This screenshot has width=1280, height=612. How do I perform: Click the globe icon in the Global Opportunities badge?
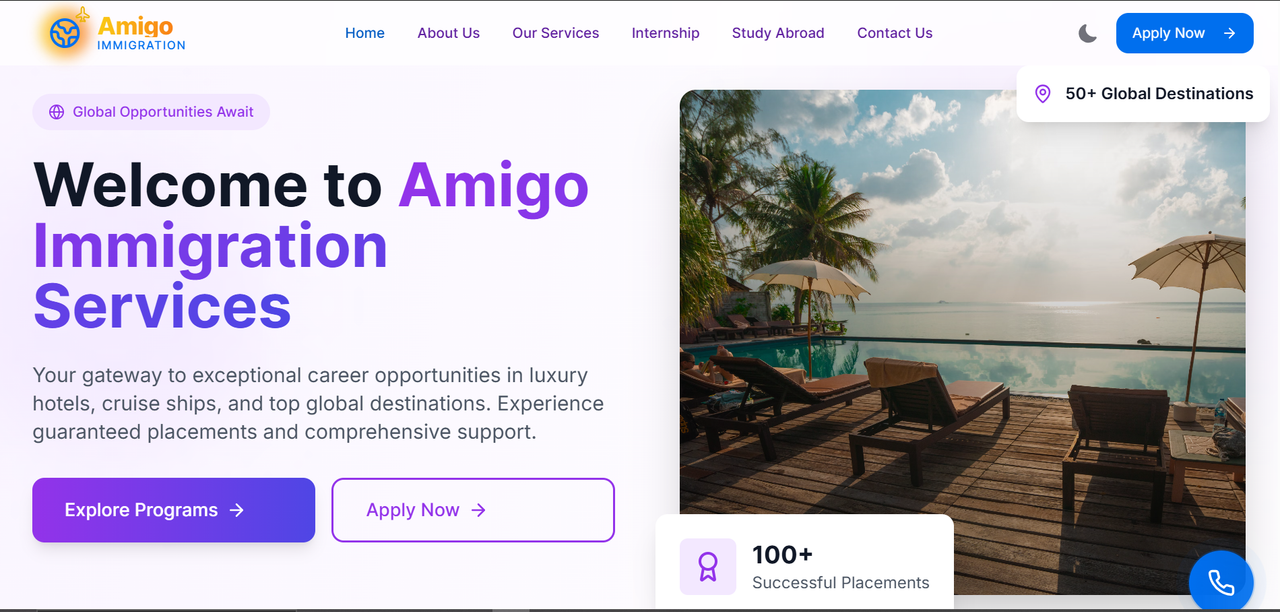[57, 112]
